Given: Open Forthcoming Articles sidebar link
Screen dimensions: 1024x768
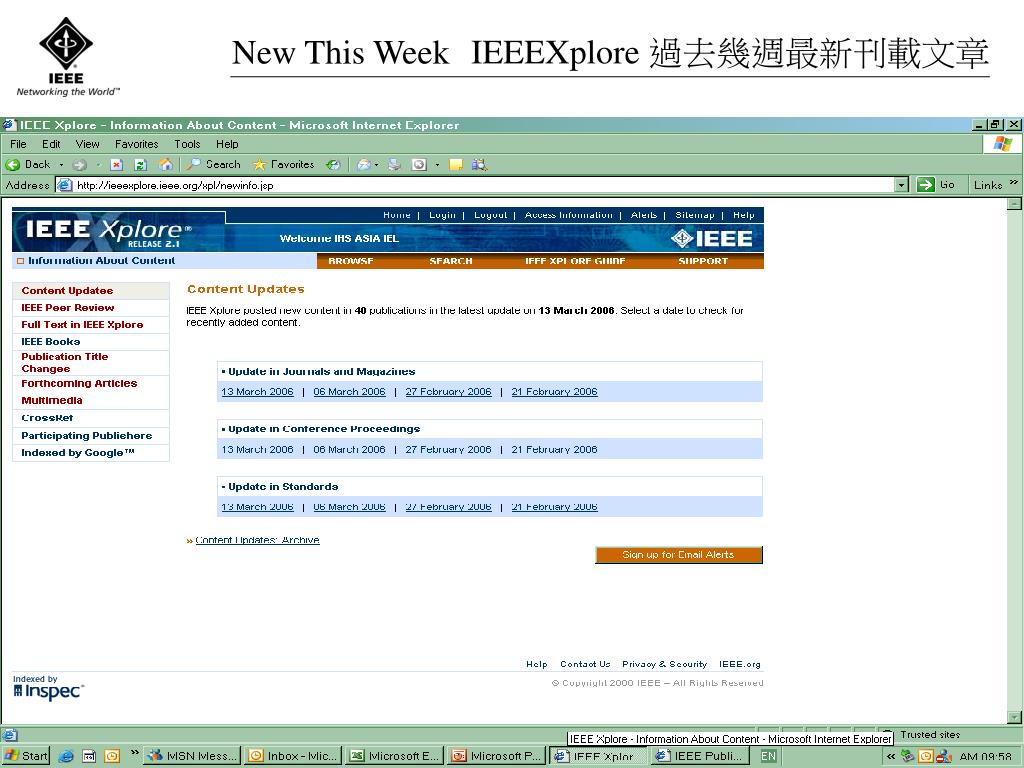Looking at the screenshot, I should click(x=79, y=383).
